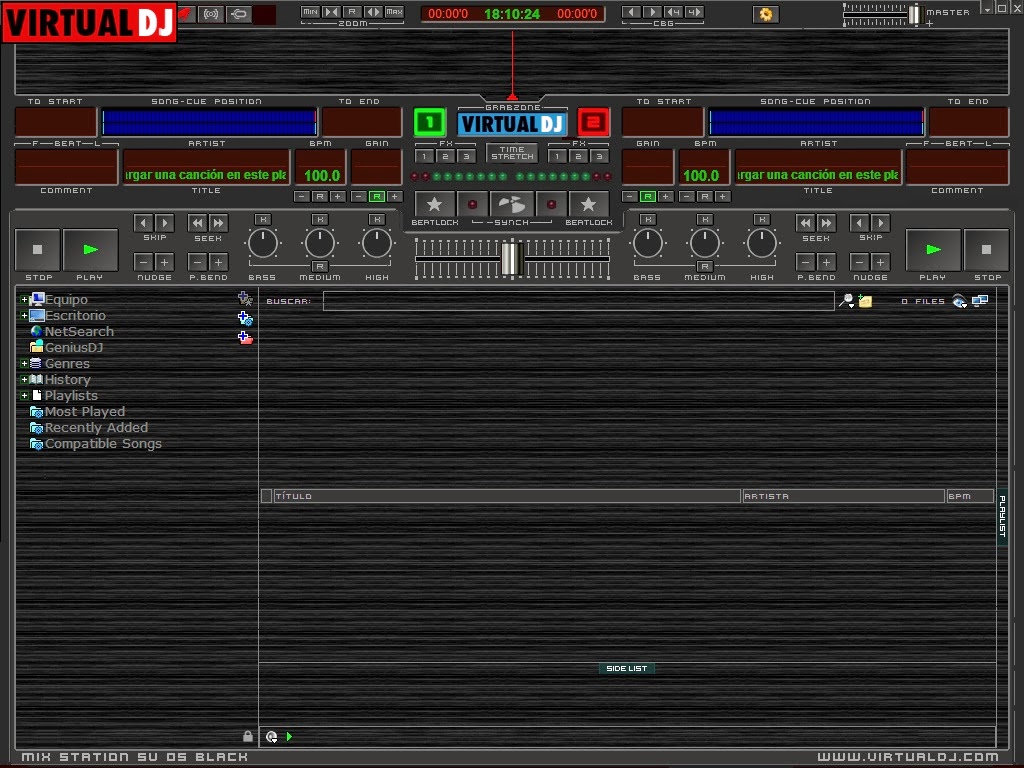Screen dimensions: 1024x768
Task: Toggle FX slot 1 on the left deck
Action: click(x=424, y=156)
